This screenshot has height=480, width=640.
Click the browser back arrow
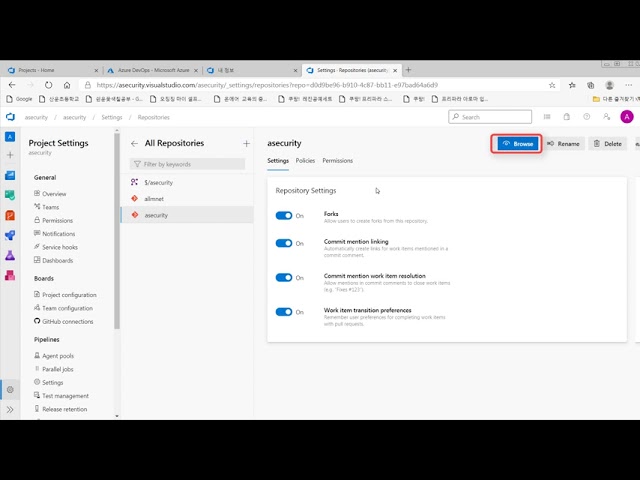(12, 85)
